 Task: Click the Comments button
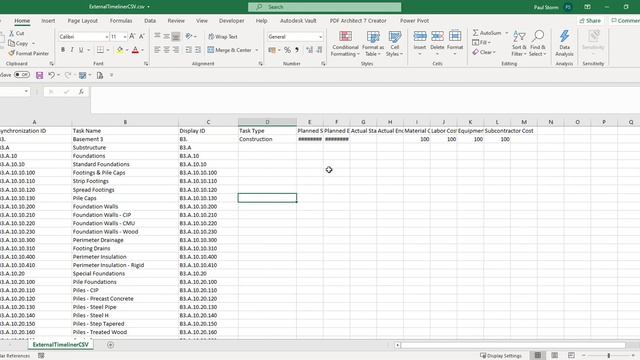pos(624,20)
